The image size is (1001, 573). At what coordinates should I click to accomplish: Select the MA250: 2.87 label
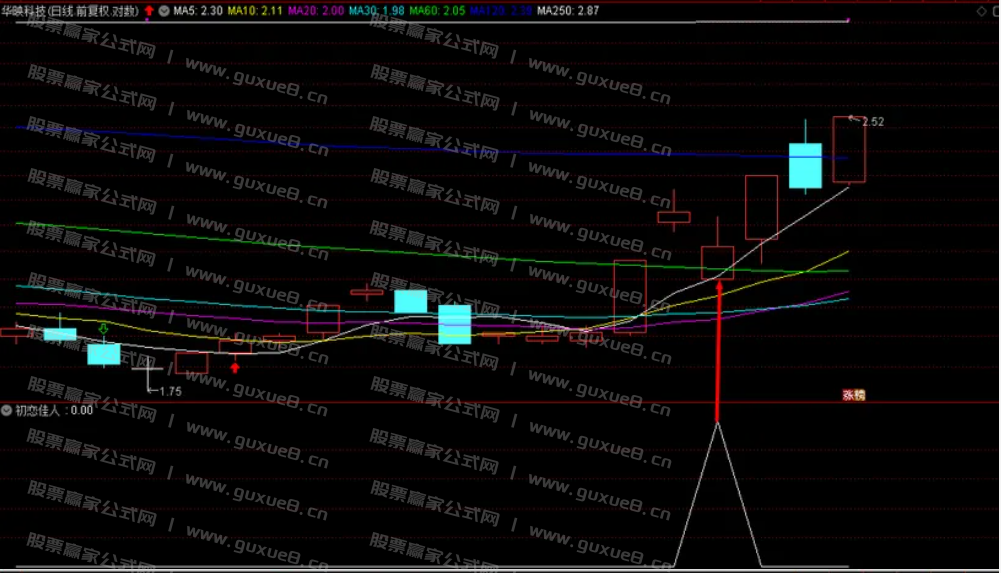(x=567, y=11)
